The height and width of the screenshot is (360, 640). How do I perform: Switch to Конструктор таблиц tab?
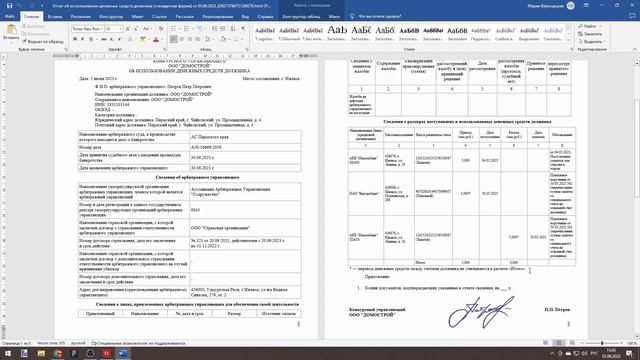tap(301, 16)
